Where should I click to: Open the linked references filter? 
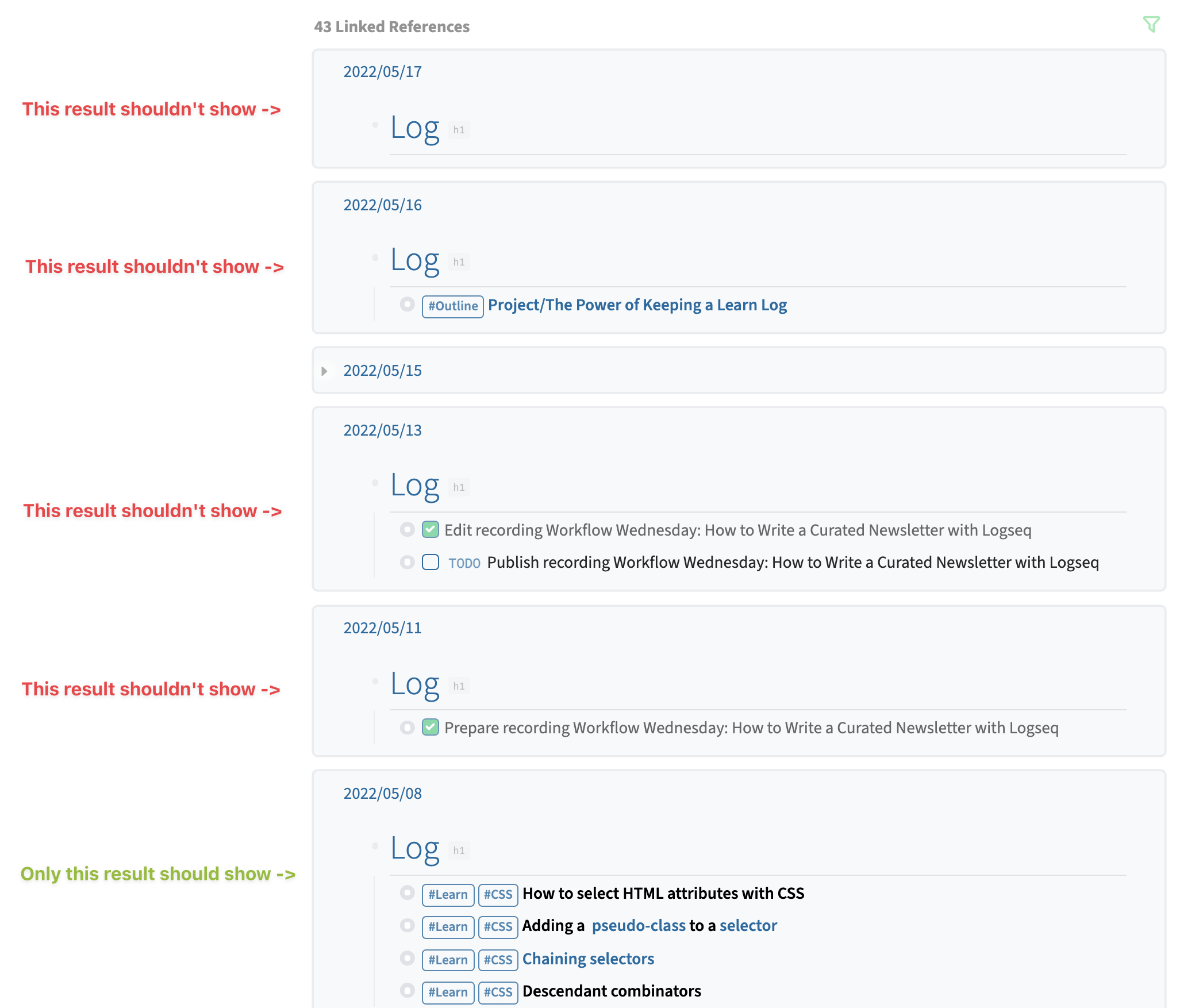point(1151,25)
